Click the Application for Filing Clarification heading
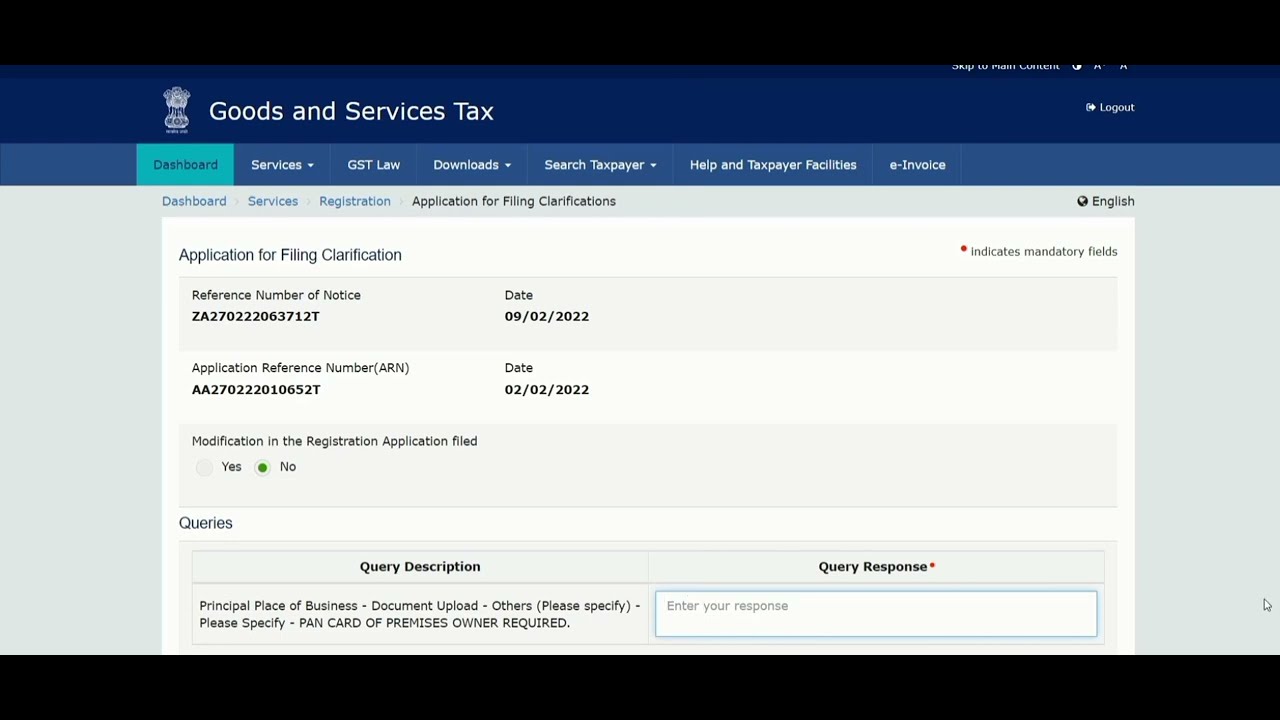The image size is (1280, 720). click(x=290, y=255)
